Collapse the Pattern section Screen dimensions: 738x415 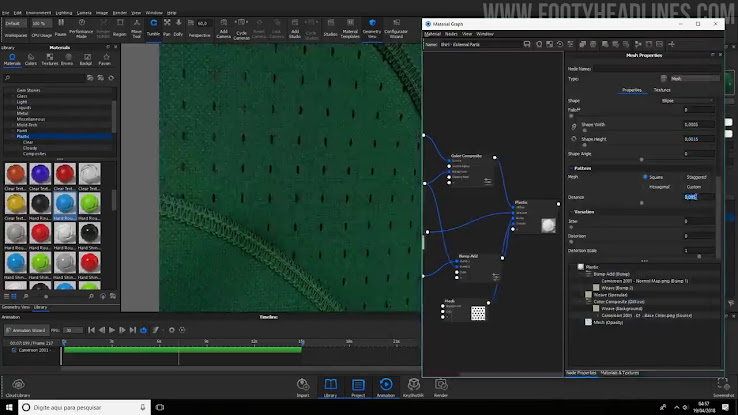571,168
